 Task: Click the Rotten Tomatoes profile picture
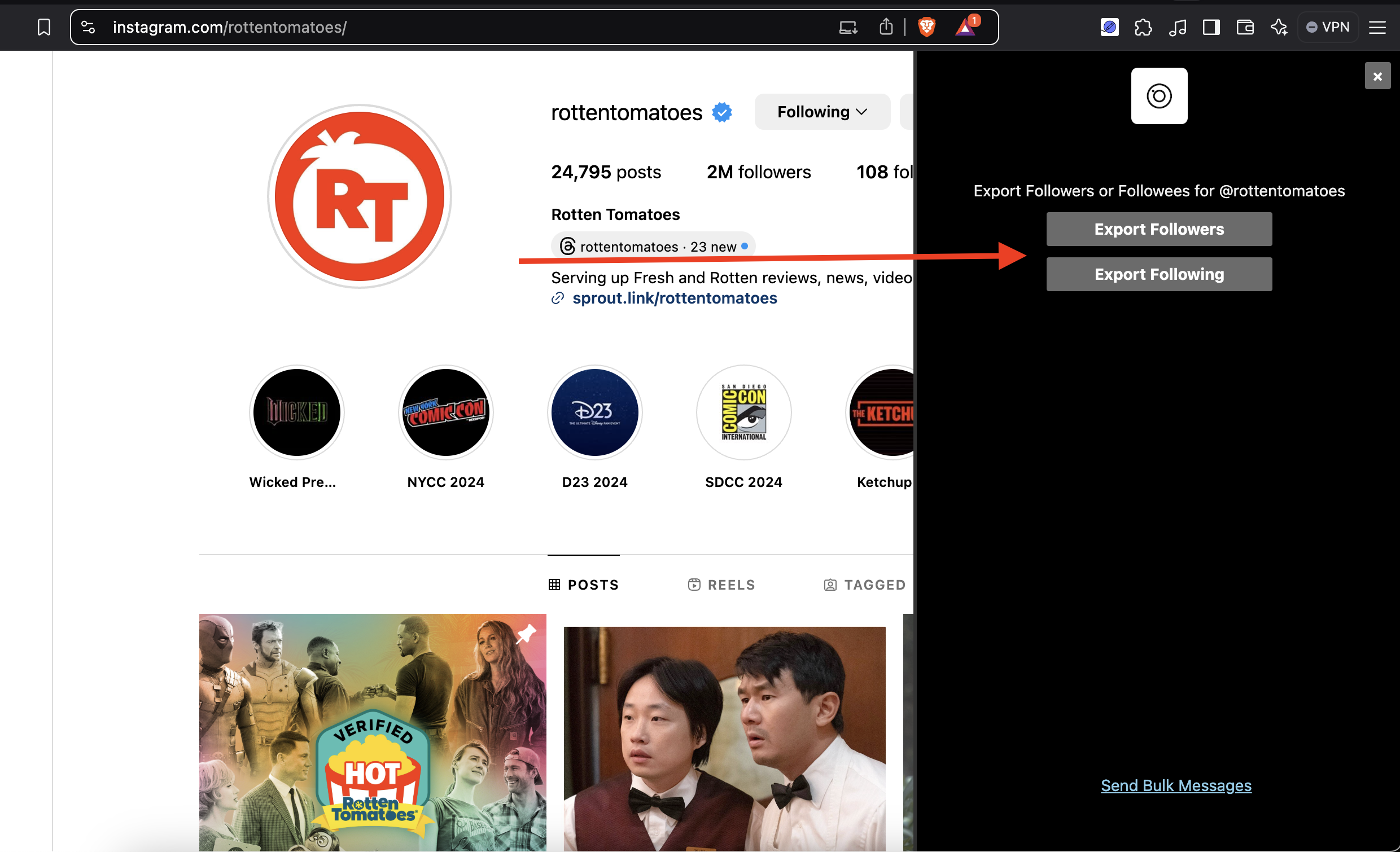point(360,196)
